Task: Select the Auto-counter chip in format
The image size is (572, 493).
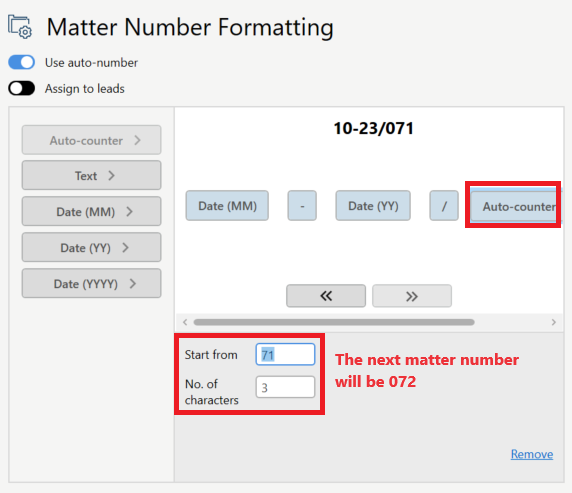Action: pyautogui.click(x=514, y=206)
